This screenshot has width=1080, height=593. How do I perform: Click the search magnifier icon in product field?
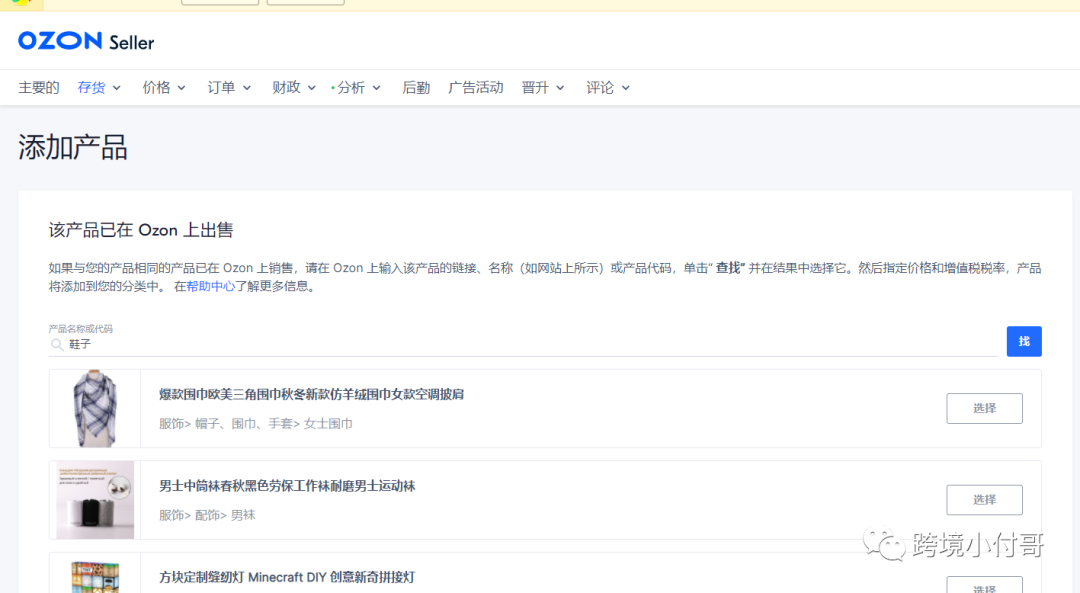[x=57, y=344]
